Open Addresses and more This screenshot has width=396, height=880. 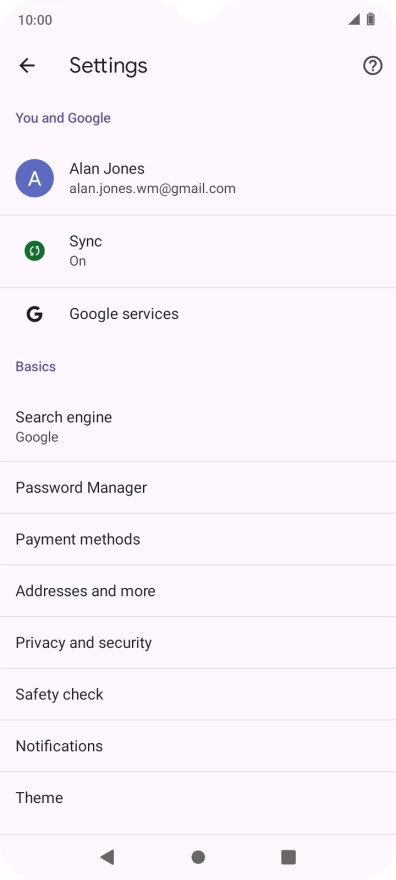(x=198, y=591)
